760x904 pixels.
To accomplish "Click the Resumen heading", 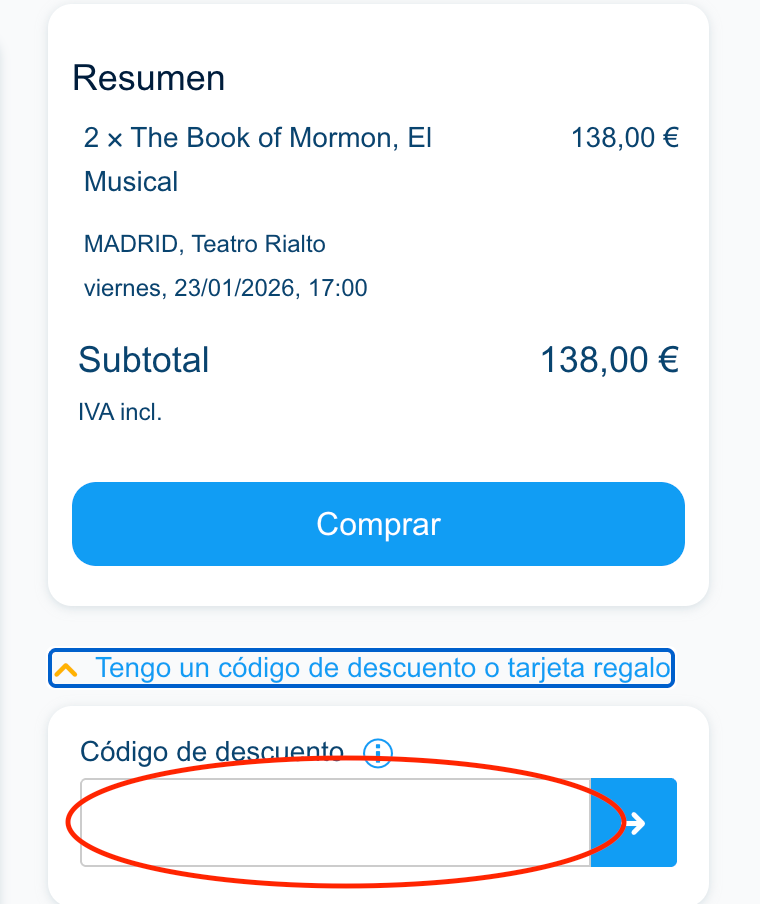I will [148, 78].
